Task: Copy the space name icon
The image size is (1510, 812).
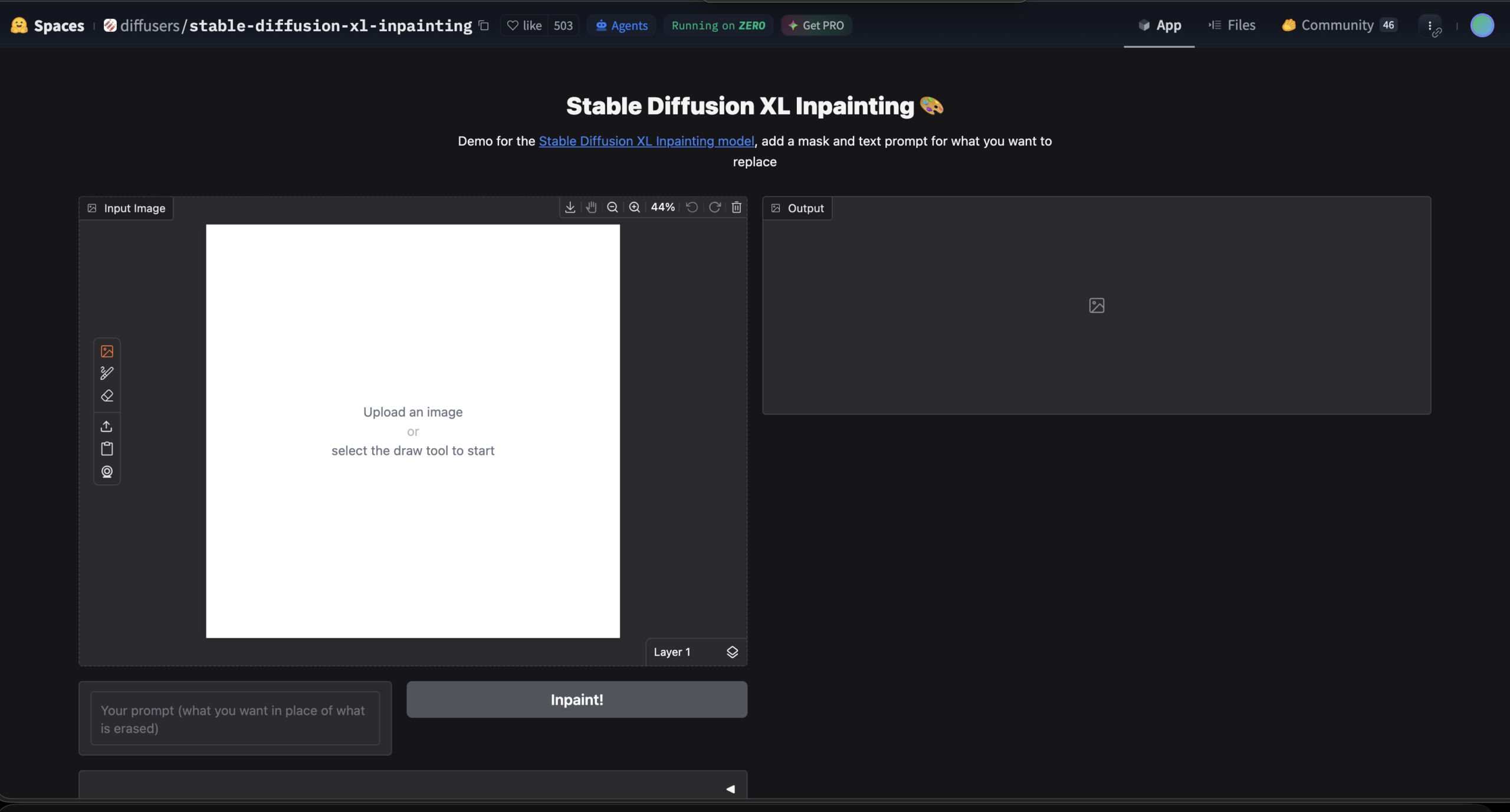Action: pos(484,25)
